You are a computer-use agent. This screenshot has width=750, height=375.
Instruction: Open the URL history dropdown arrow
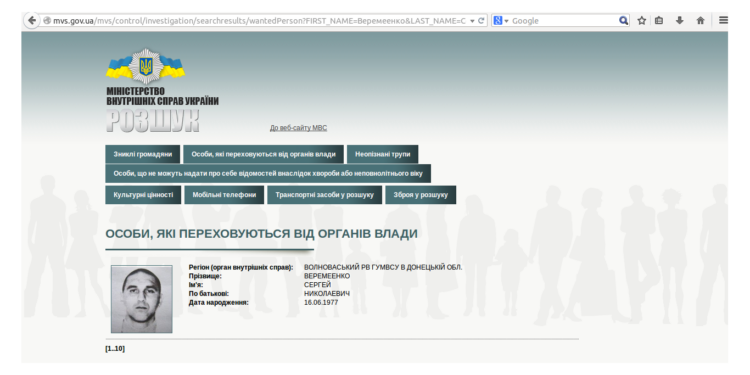tap(472, 21)
